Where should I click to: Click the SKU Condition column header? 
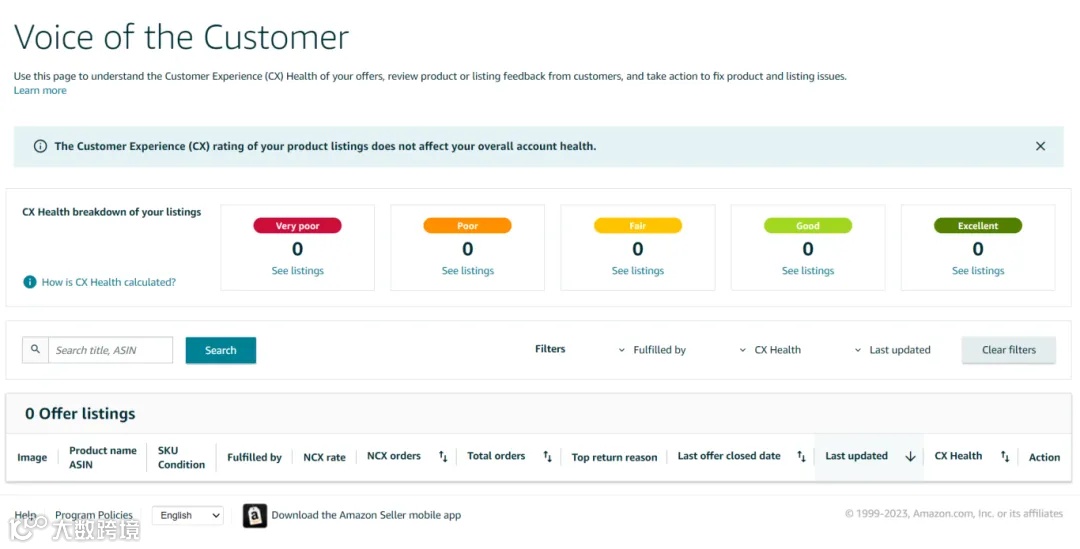coord(181,457)
